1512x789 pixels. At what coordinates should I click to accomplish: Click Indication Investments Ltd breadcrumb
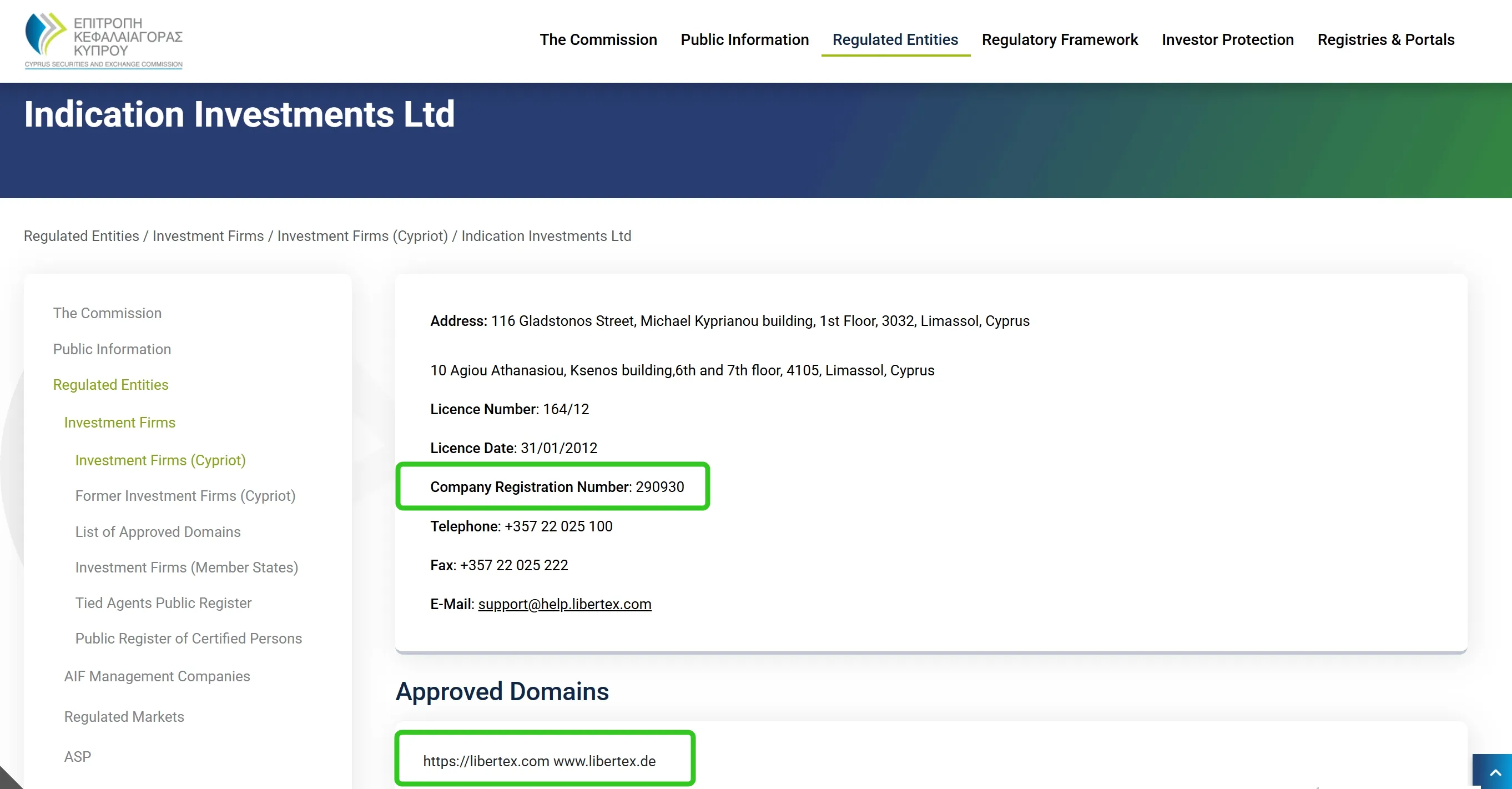pyautogui.click(x=546, y=236)
